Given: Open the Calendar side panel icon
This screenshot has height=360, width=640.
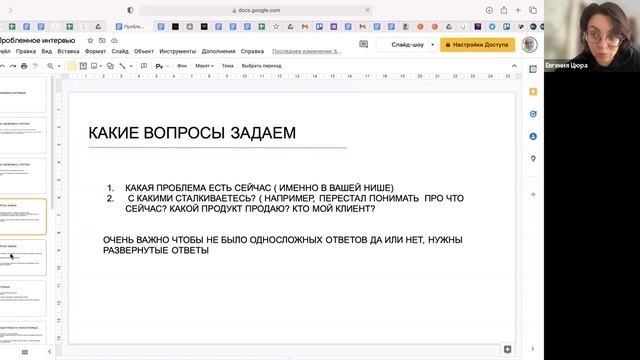Looking at the screenshot, I should click(533, 69).
